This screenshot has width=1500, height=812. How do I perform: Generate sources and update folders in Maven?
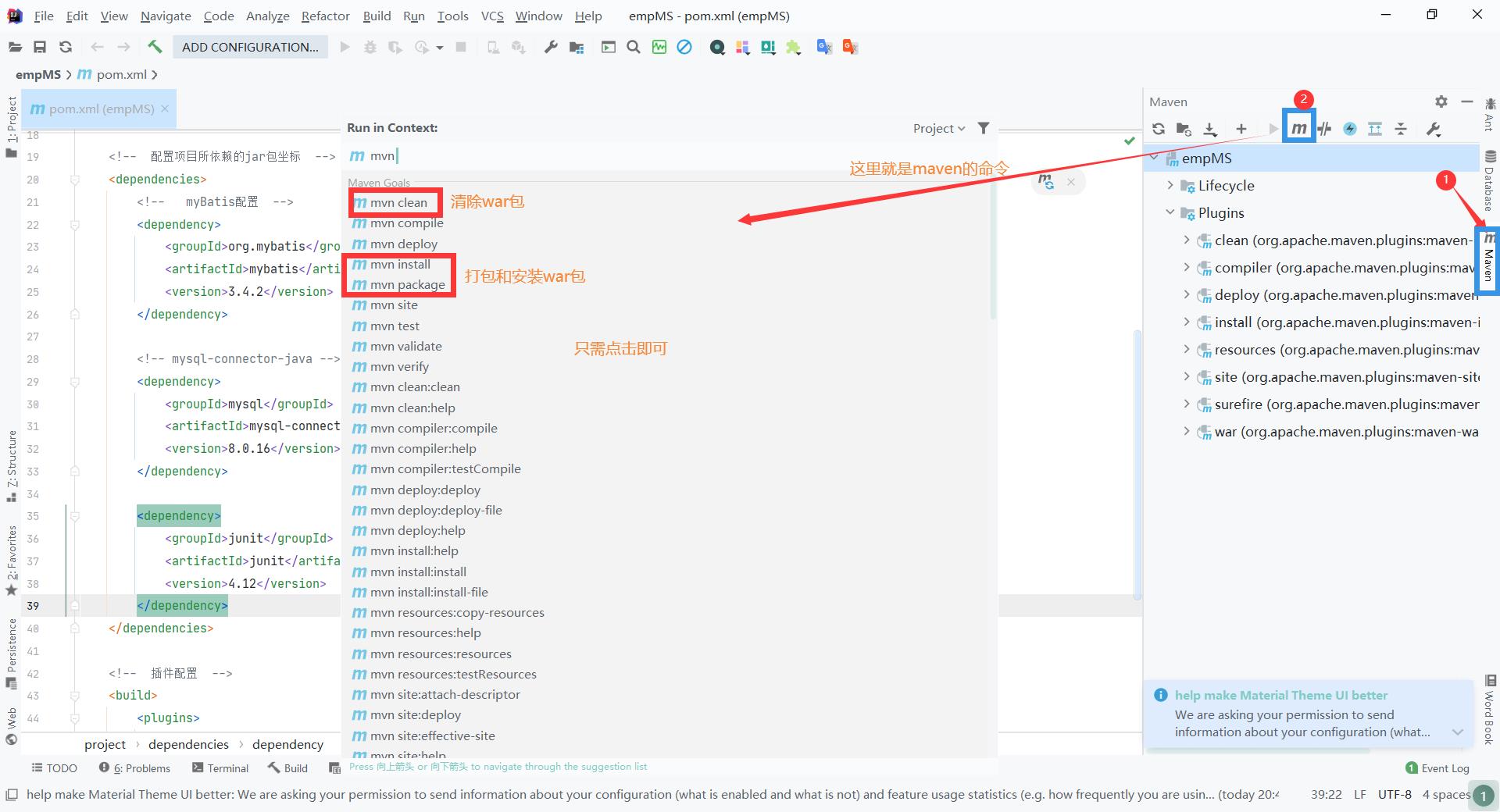click(x=1184, y=129)
